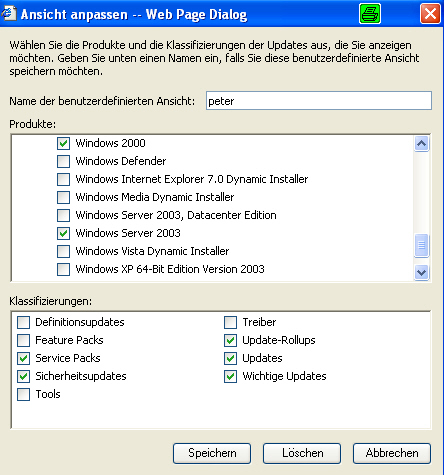
Task: Click the products list scroll up arrow
Action: (421, 144)
